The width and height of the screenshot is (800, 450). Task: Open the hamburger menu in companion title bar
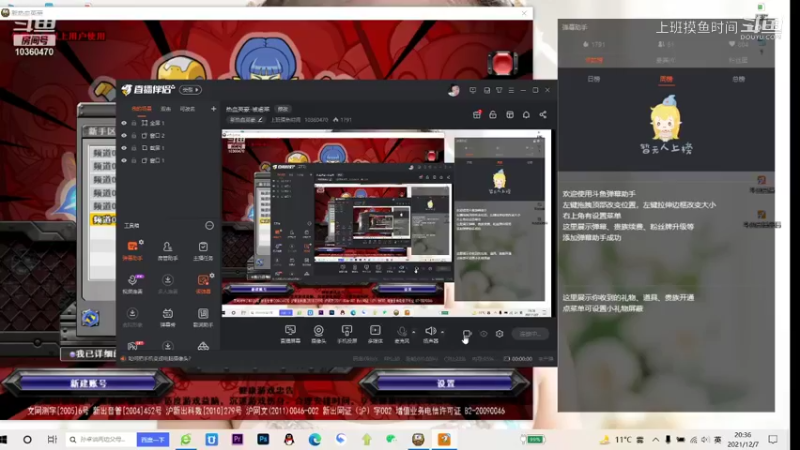511,90
